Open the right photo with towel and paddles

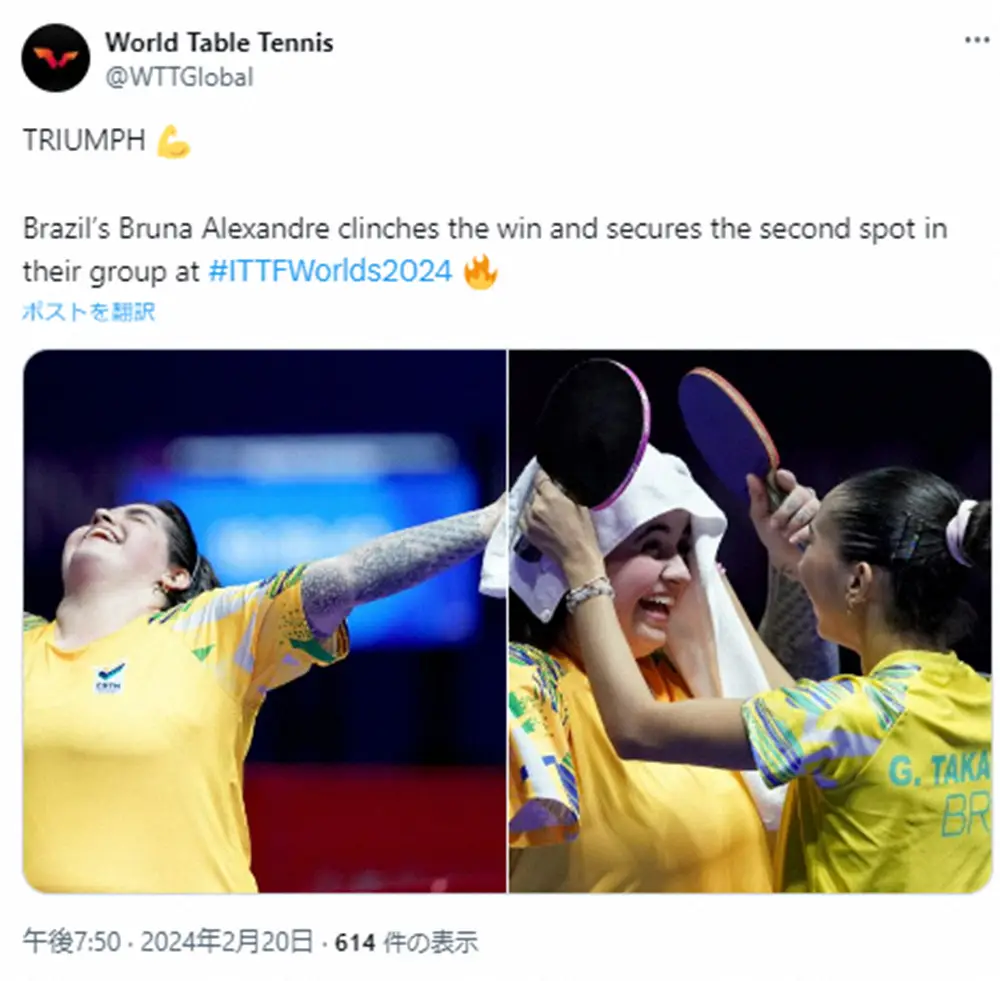tap(750, 621)
